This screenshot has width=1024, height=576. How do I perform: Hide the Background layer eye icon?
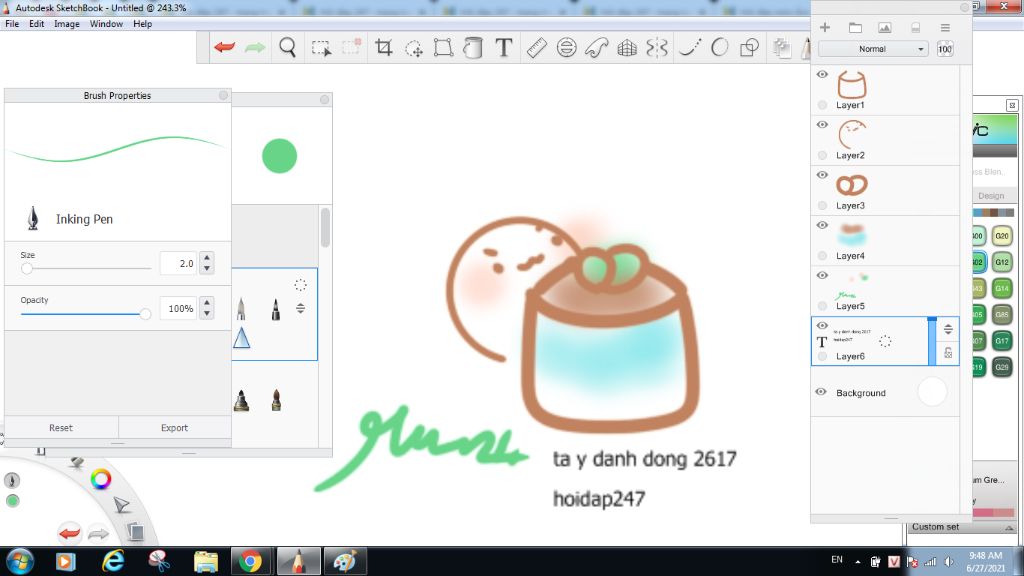pos(821,392)
